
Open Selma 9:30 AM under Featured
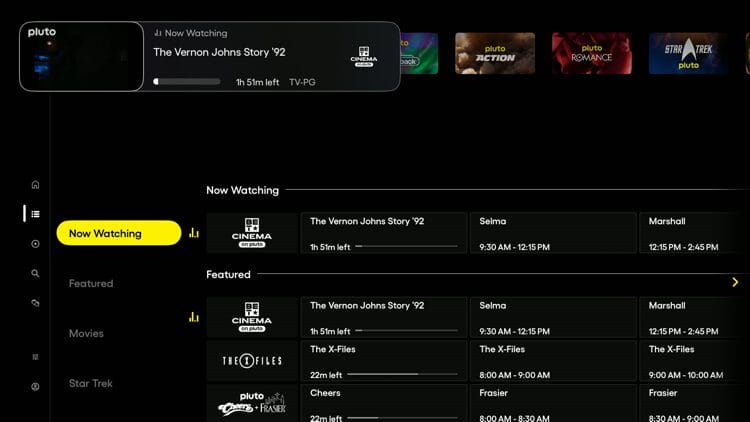(x=553, y=317)
